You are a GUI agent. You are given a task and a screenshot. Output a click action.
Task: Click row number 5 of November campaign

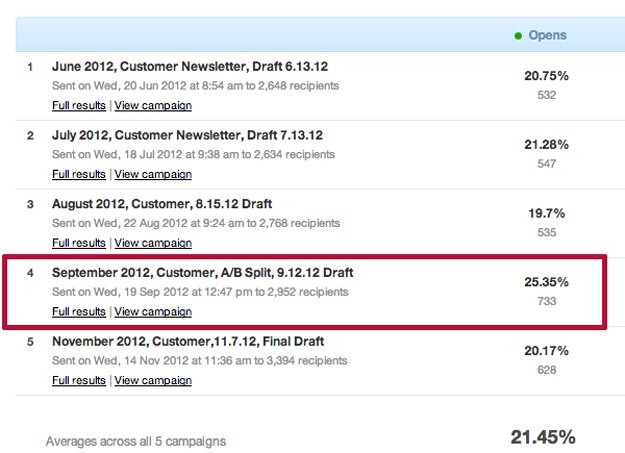pos(30,342)
